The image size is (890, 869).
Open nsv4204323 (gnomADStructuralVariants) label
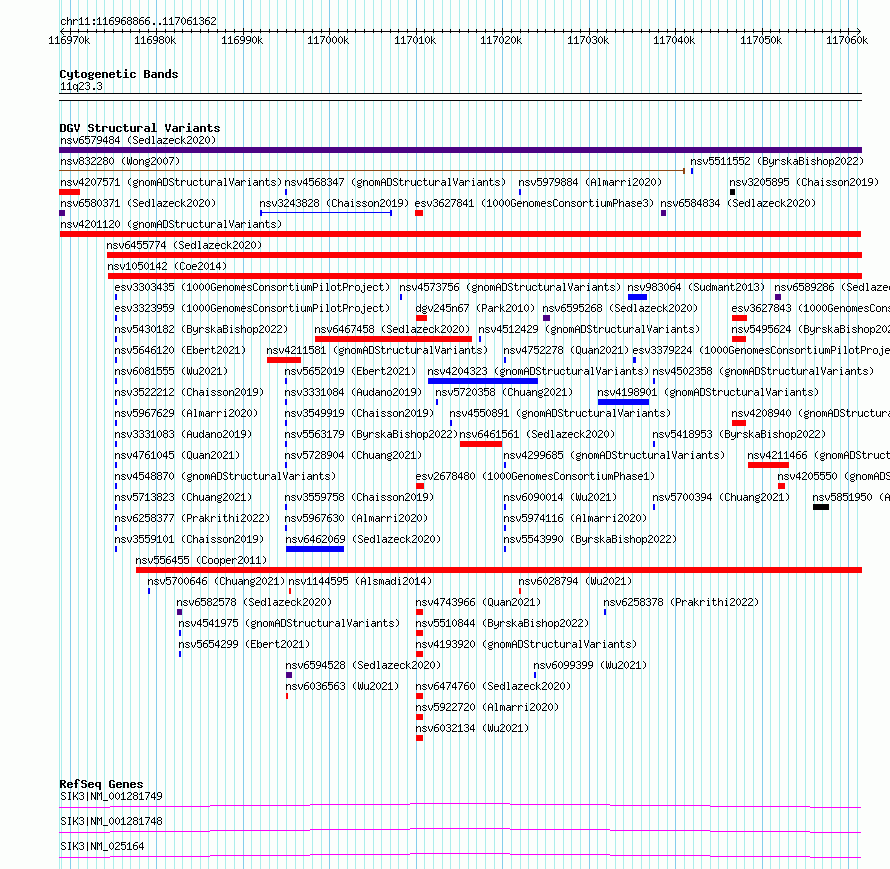pos(538,371)
